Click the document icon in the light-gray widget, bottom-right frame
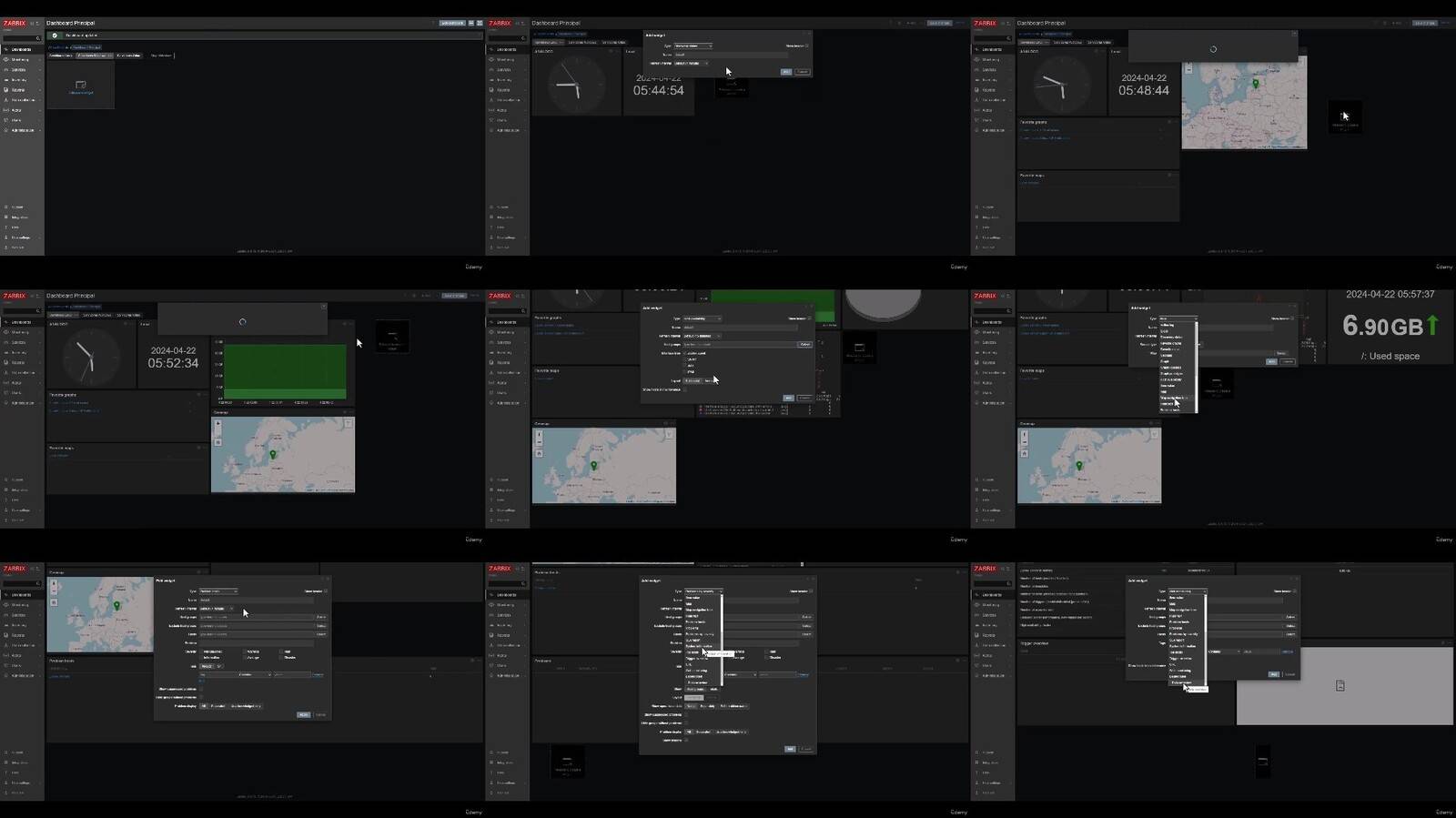The width and height of the screenshot is (1456, 818). click(x=1340, y=685)
